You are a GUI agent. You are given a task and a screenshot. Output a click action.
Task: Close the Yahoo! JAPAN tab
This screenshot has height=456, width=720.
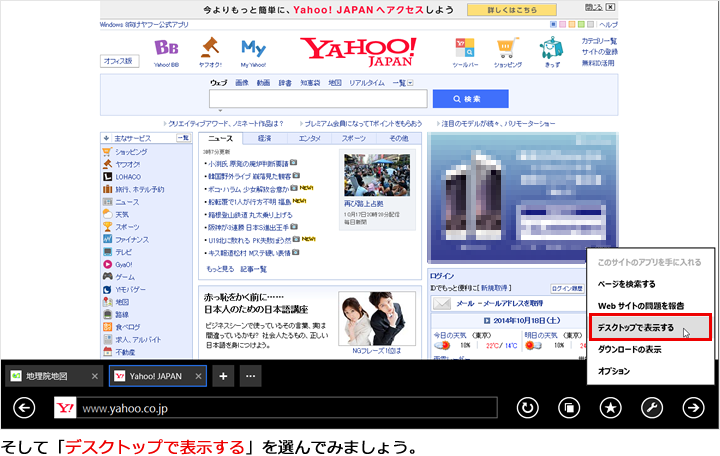click(x=198, y=376)
